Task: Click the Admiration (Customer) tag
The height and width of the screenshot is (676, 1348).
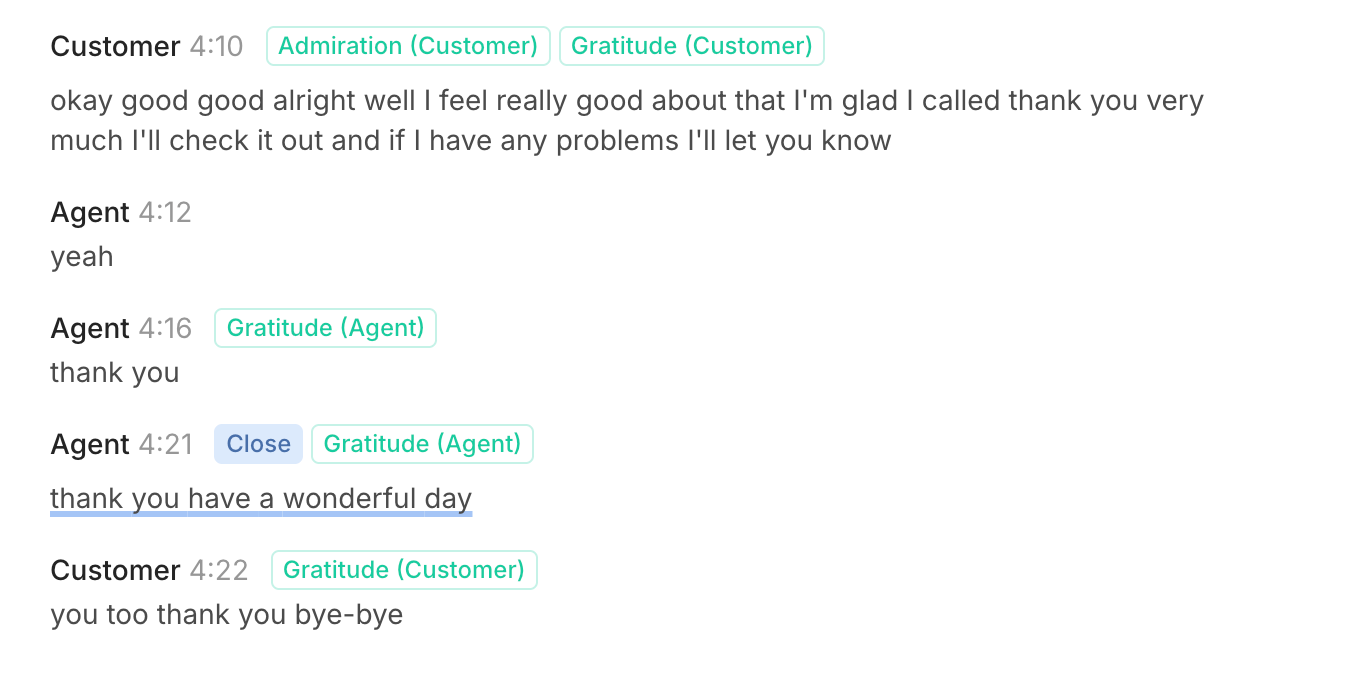Action: [408, 46]
